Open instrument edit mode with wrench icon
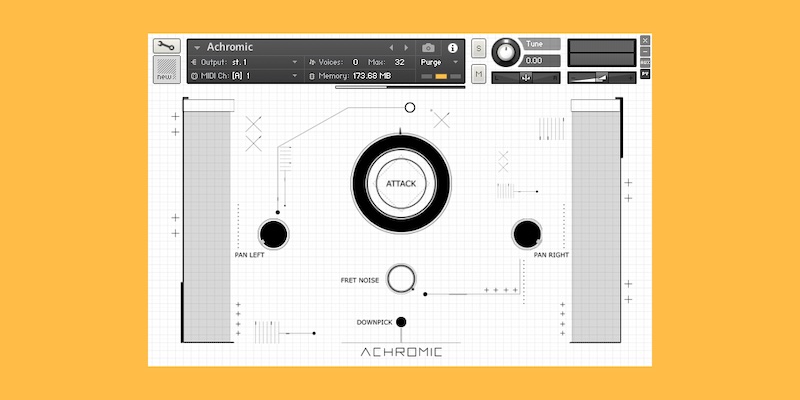 pos(167,46)
